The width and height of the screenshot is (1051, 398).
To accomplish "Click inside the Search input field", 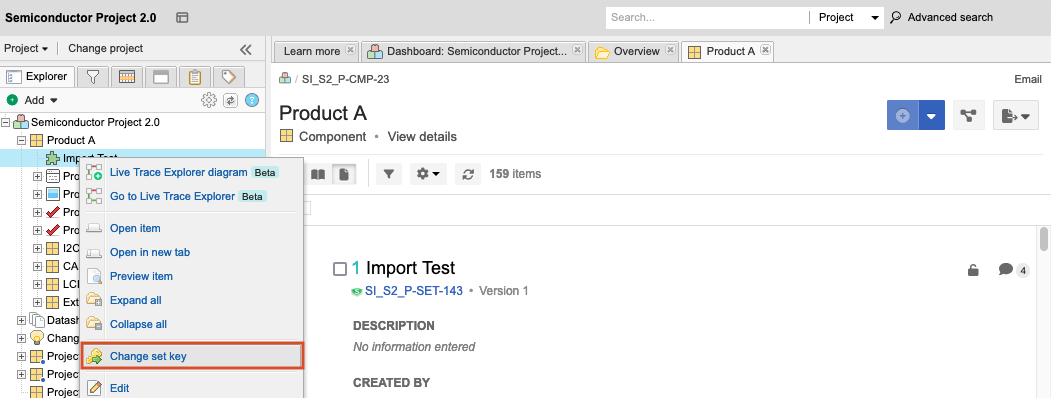I will tap(706, 17).
